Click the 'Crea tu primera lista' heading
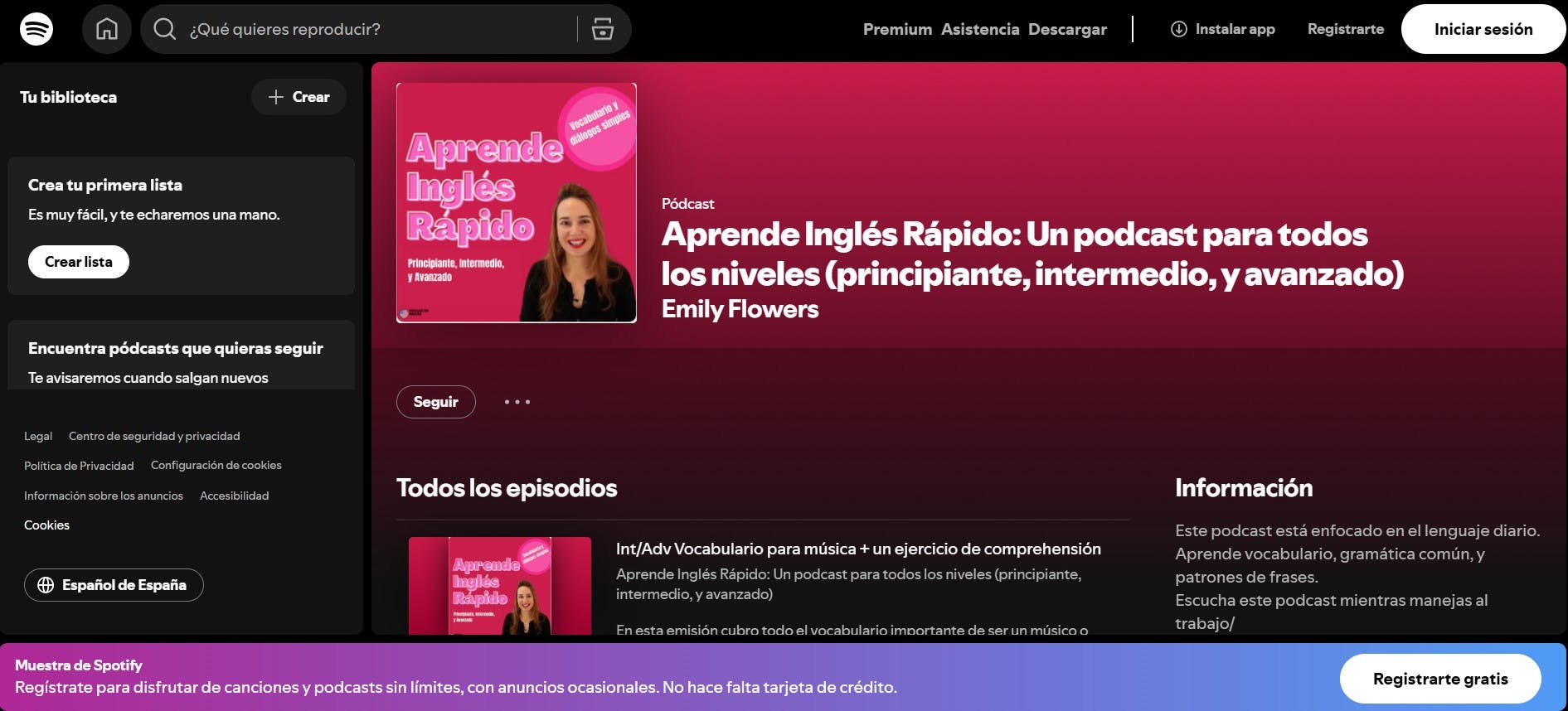This screenshot has width=1568, height=711. [105, 185]
